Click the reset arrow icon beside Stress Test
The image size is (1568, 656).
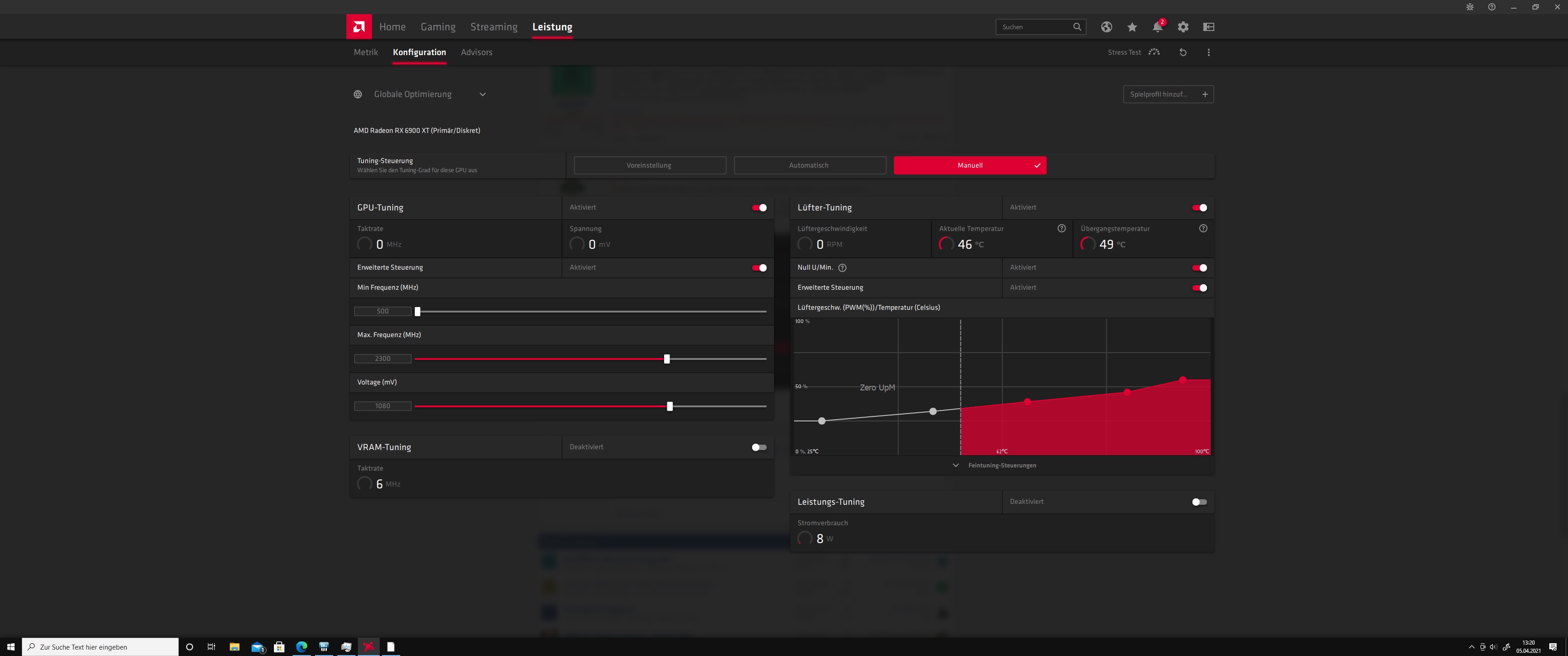(1183, 52)
